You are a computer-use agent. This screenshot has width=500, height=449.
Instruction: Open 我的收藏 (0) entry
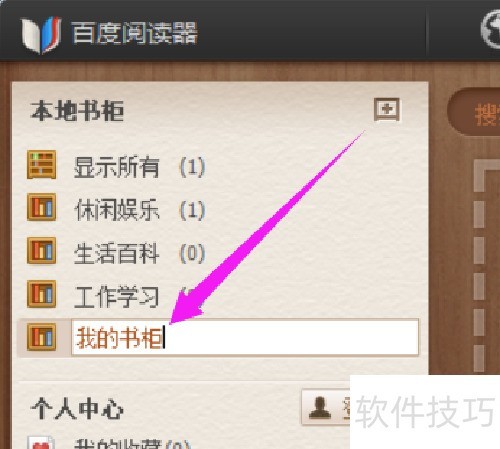tap(132, 444)
